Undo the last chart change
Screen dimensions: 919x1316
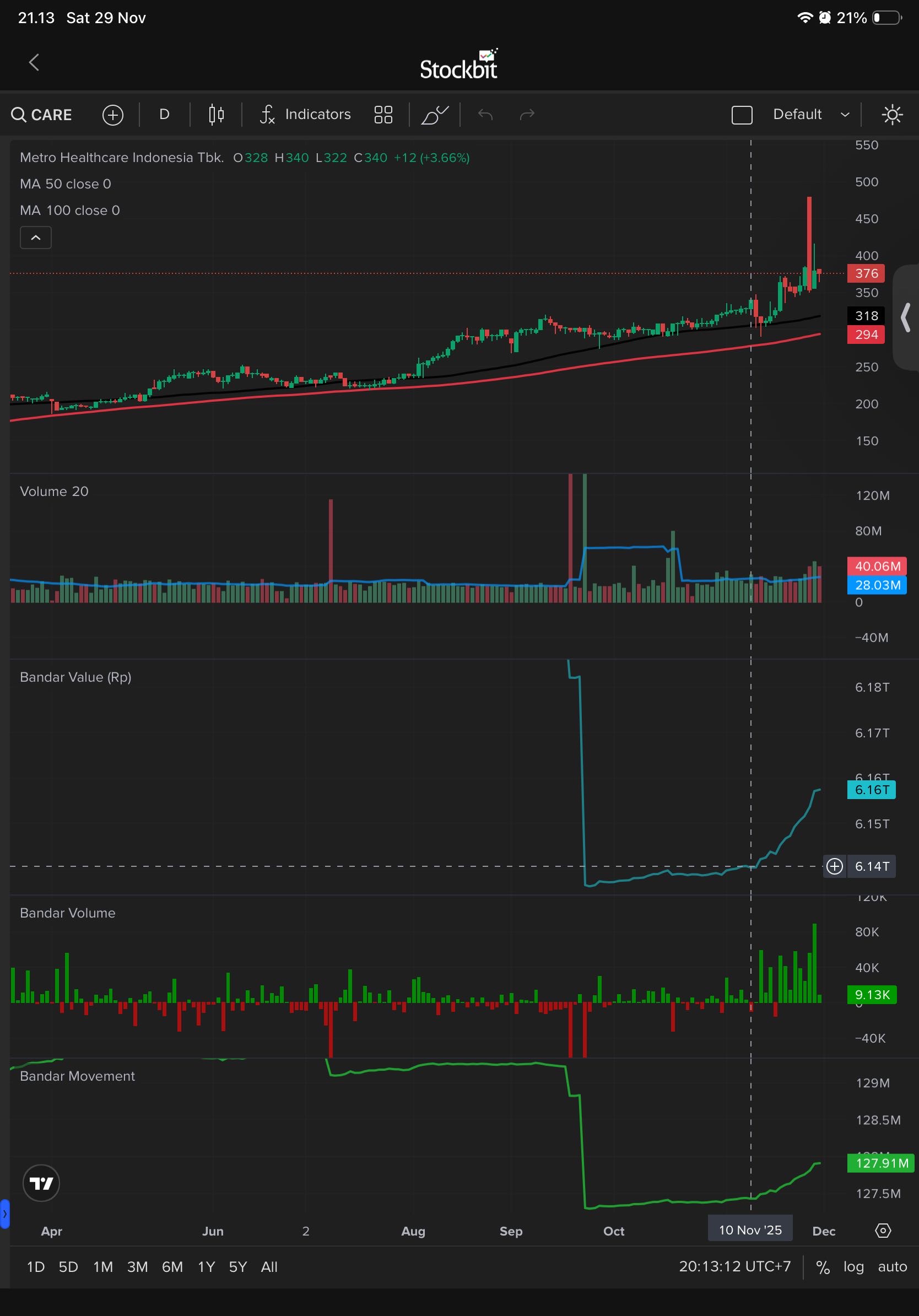(x=485, y=115)
